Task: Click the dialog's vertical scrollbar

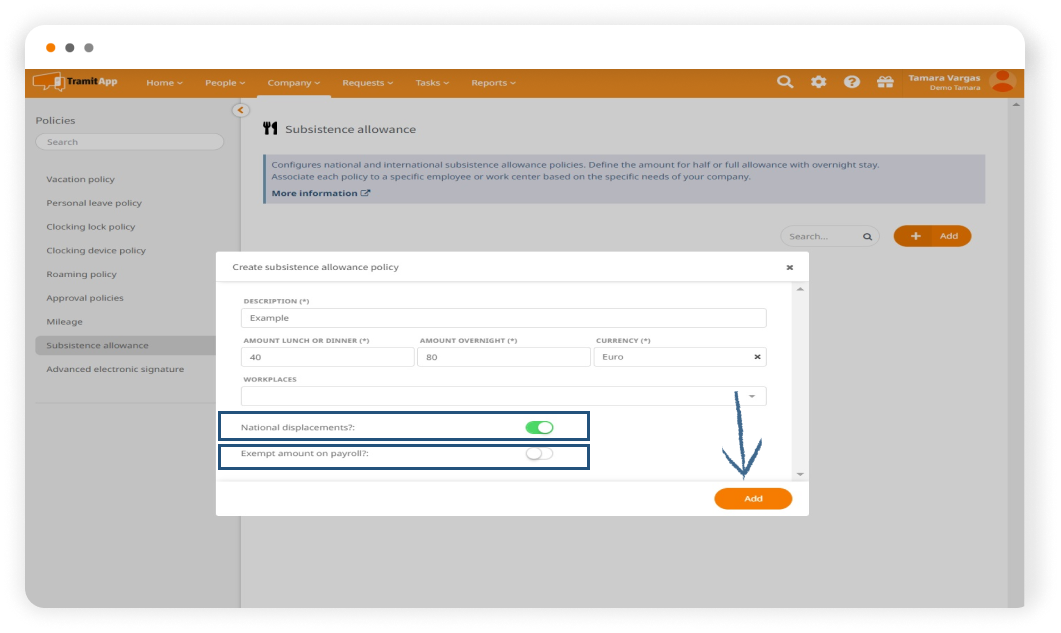Action: click(x=799, y=380)
